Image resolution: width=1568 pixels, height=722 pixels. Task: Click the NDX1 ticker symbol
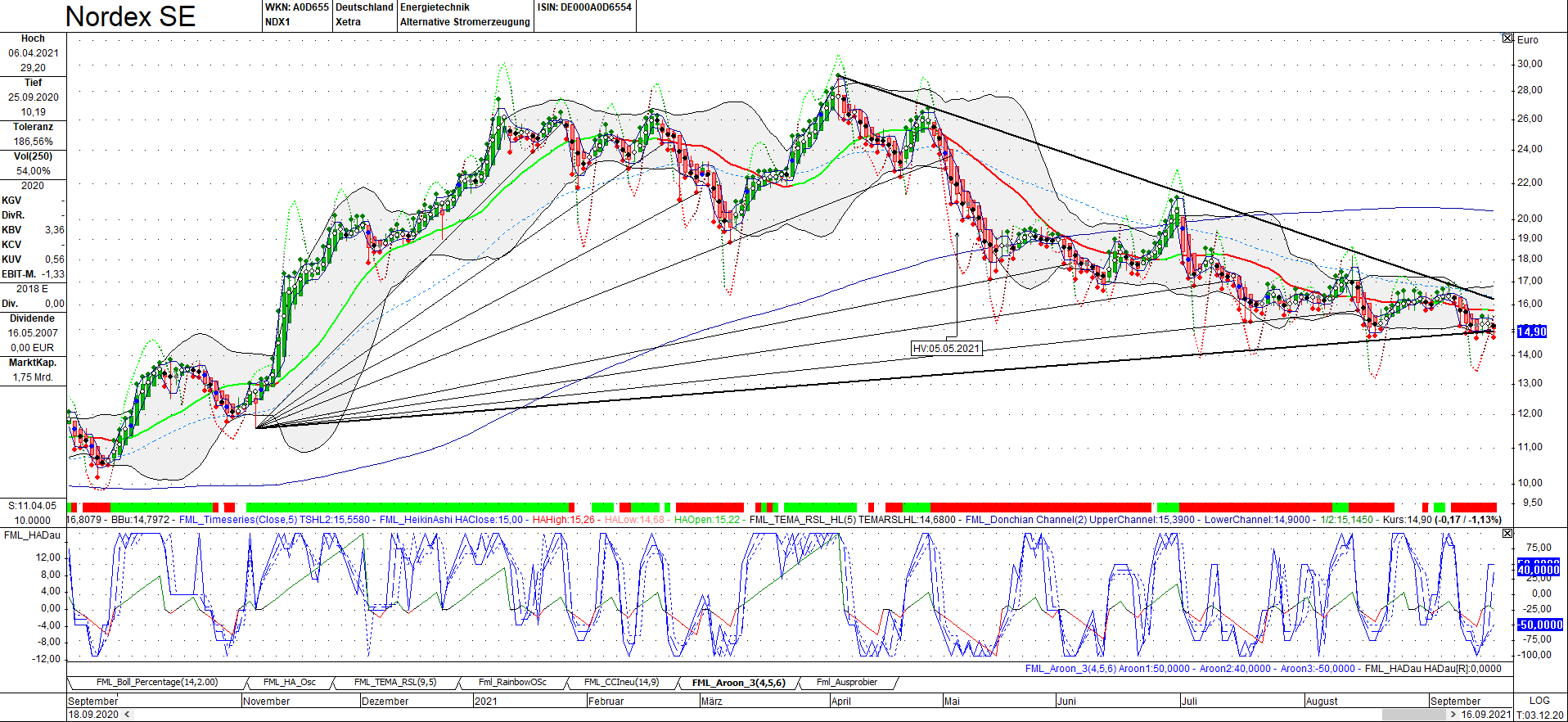[x=277, y=22]
